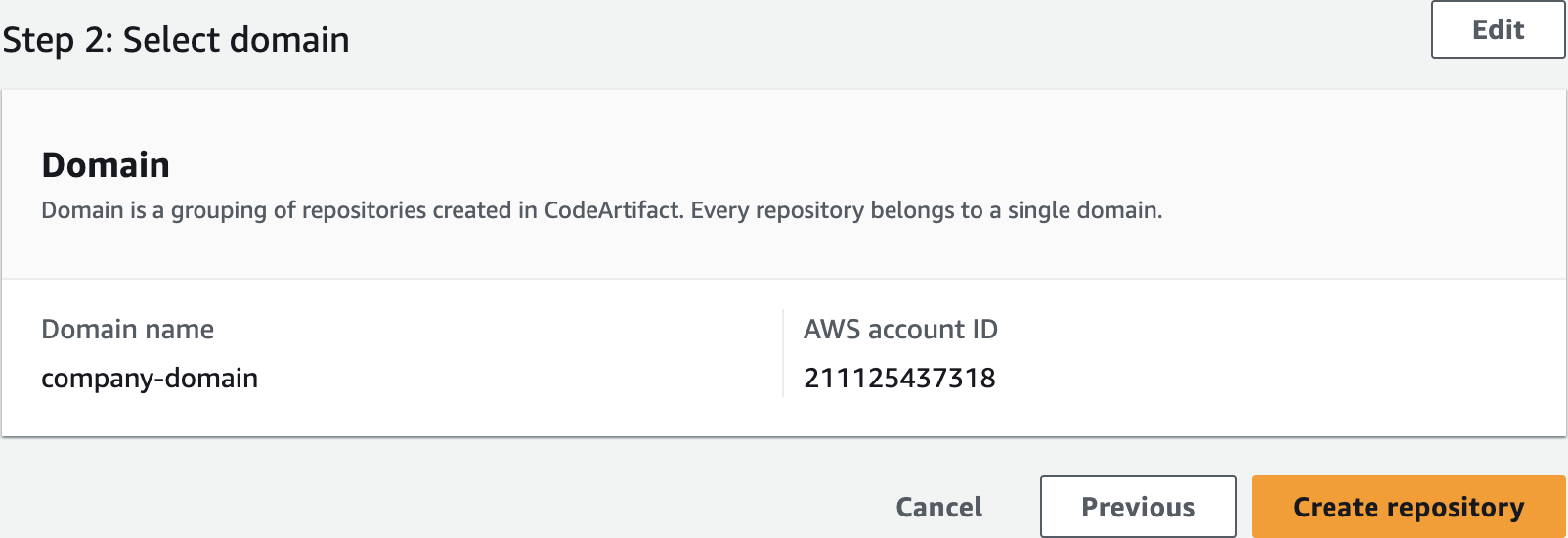Click the Edit button for Step 2
The height and width of the screenshot is (538, 1568).
click(1498, 30)
